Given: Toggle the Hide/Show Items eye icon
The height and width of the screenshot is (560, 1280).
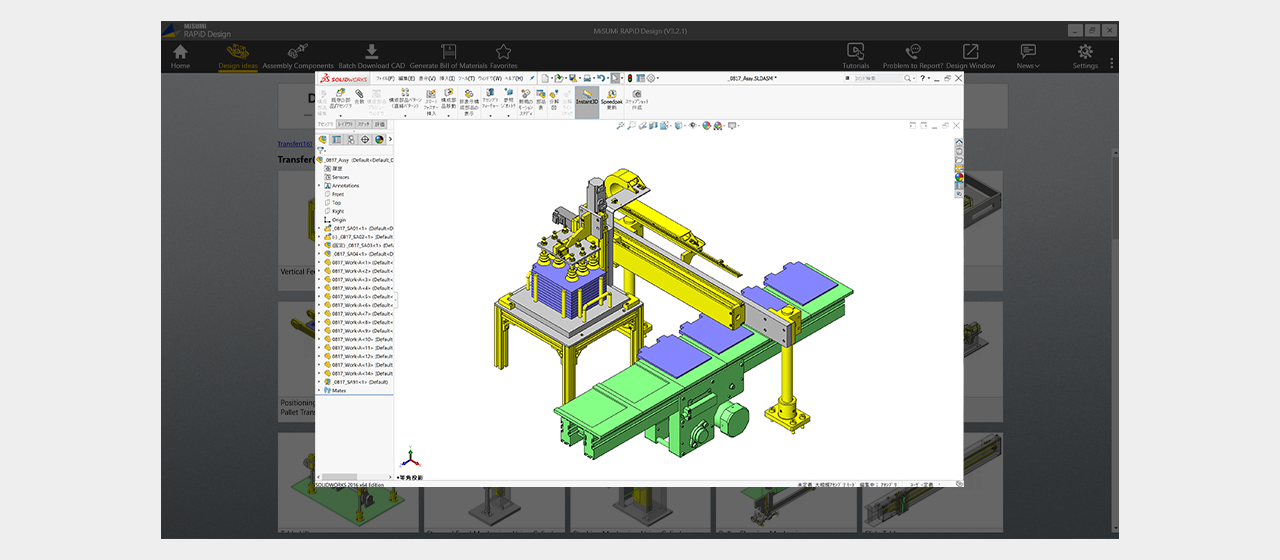Looking at the screenshot, I should coord(693,126).
